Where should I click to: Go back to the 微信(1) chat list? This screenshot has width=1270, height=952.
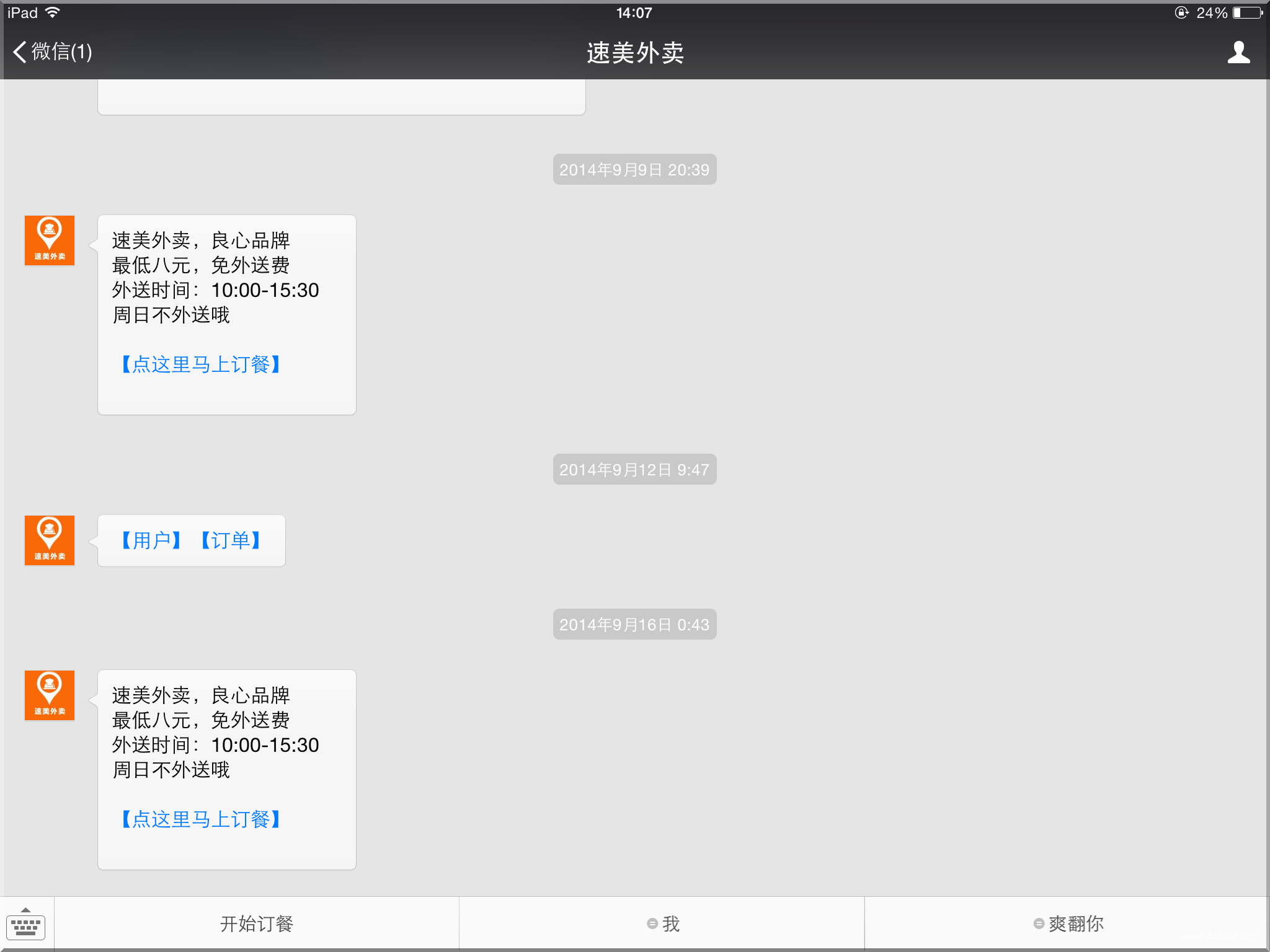point(53,51)
